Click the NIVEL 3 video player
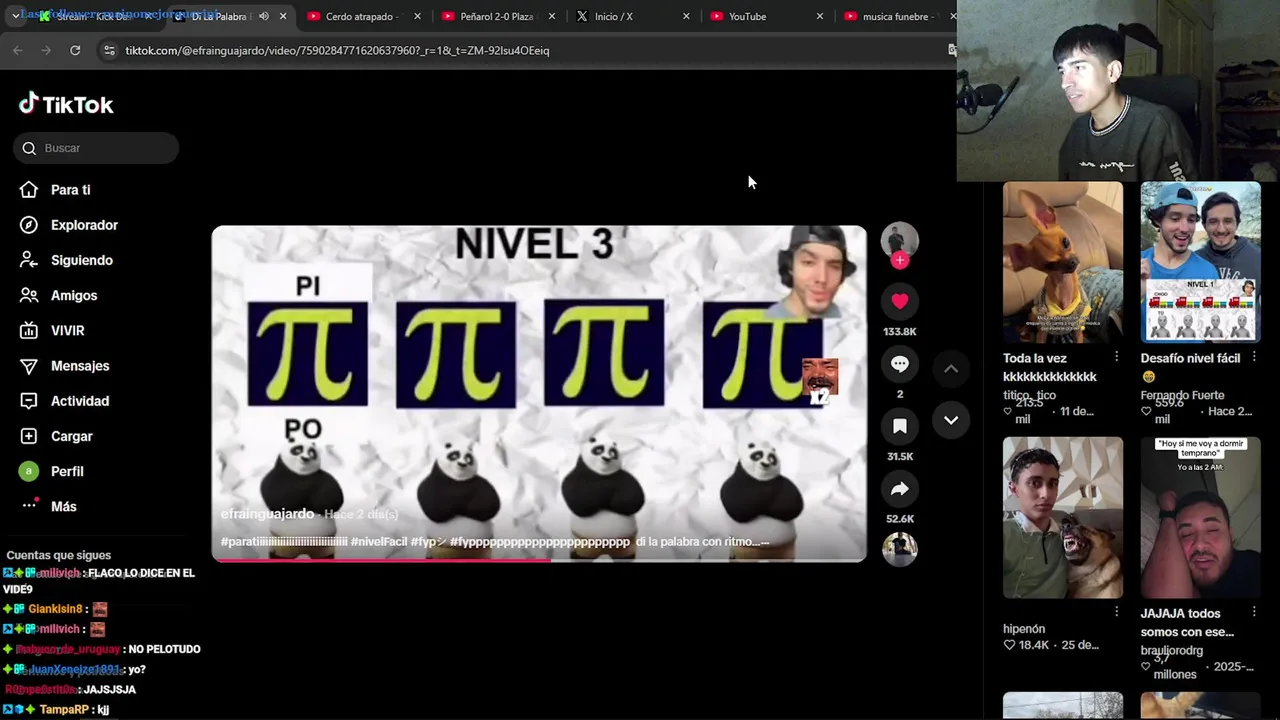 tap(539, 393)
